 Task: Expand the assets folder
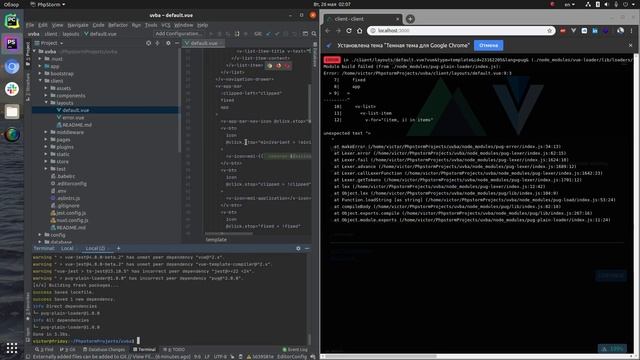pos(46,88)
